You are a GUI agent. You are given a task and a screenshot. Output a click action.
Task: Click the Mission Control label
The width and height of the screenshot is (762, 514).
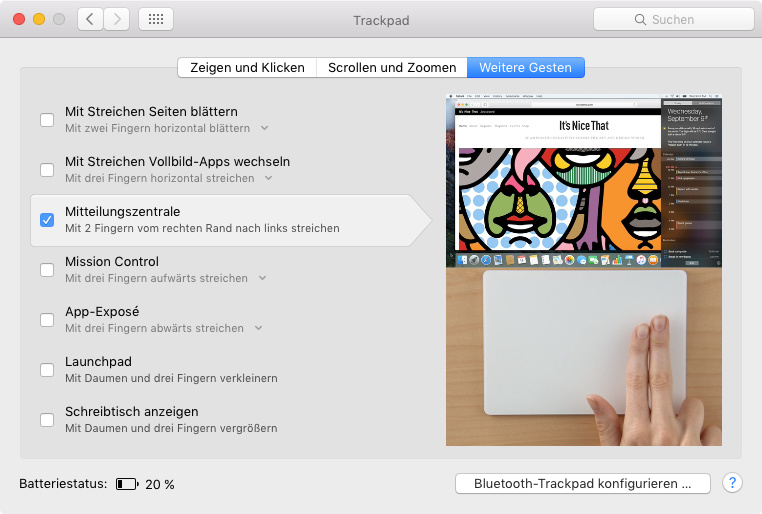pos(112,261)
